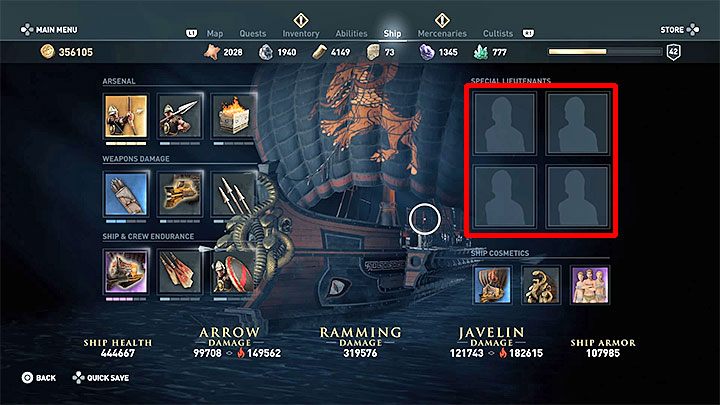The width and height of the screenshot is (720, 405).
Task: Open the arrow quiver weapons damage upgrade
Action: point(126,194)
